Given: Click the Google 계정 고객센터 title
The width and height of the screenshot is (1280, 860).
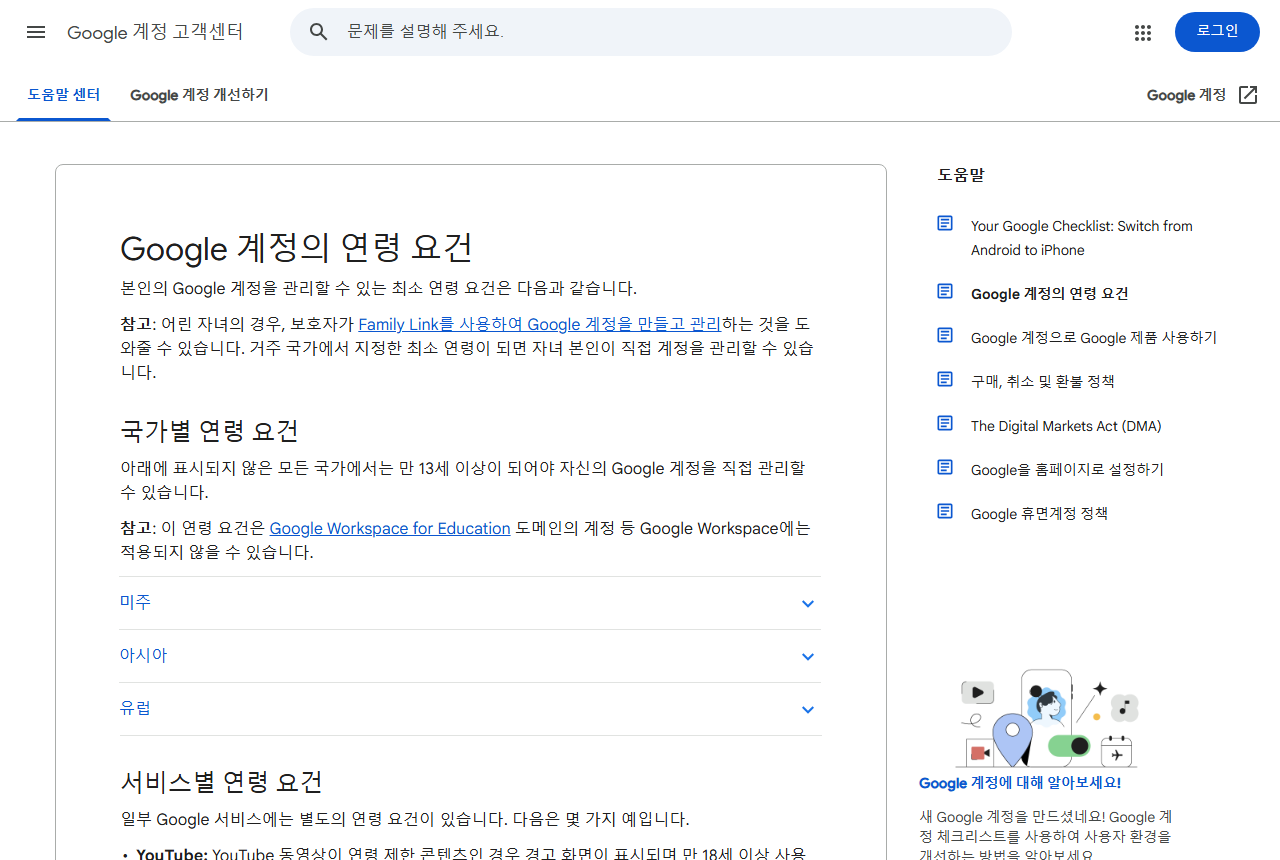Looking at the screenshot, I should coord(155,32).
